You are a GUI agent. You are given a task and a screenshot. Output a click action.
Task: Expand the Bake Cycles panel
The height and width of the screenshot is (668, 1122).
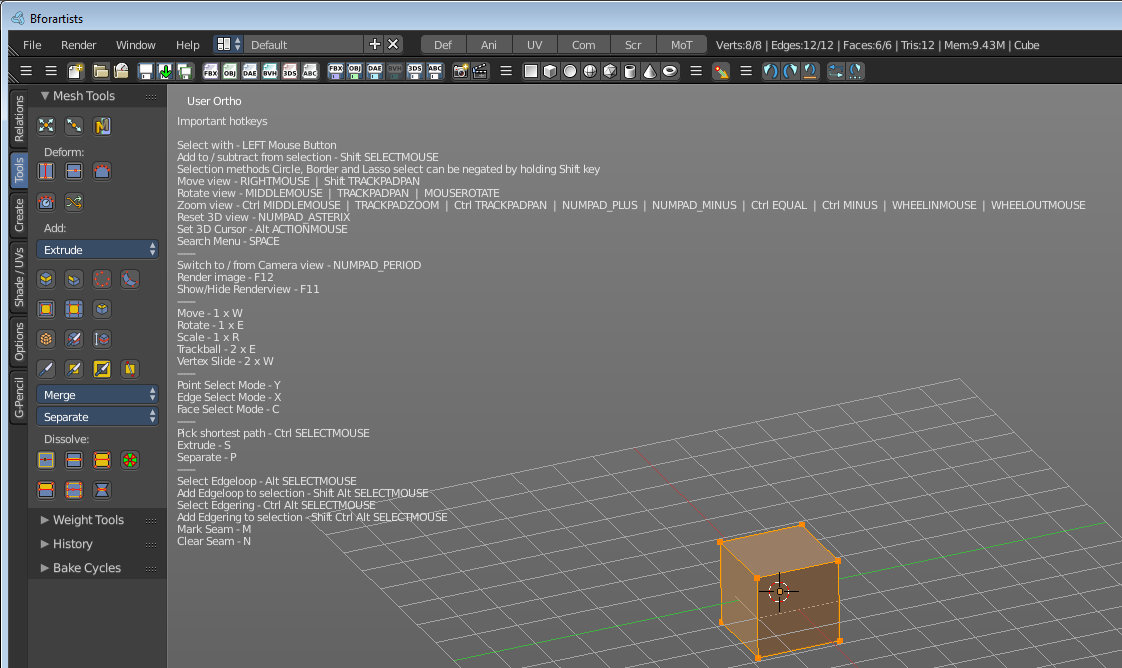click(x=87, y=568)
